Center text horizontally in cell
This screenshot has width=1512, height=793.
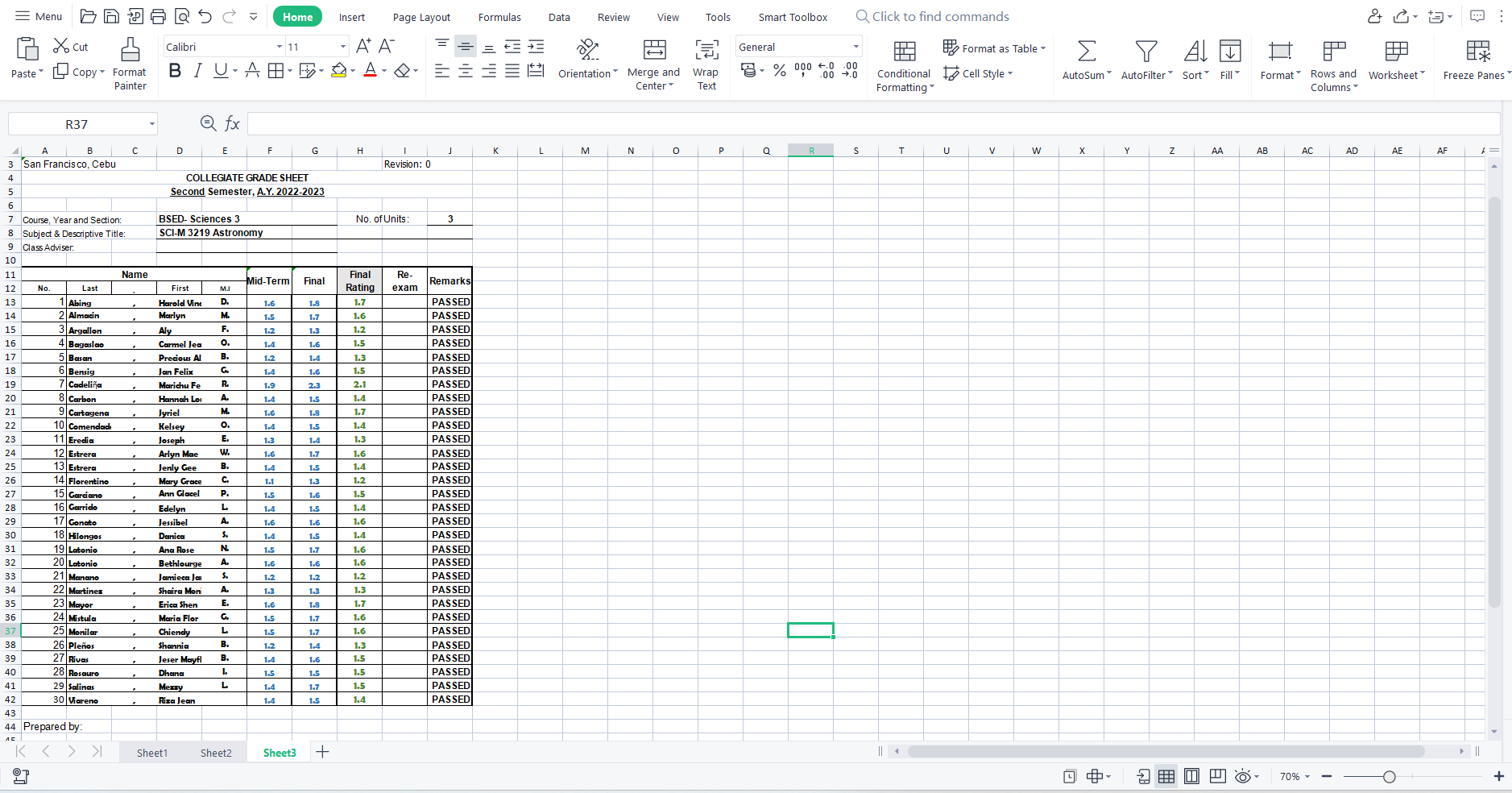466,71
